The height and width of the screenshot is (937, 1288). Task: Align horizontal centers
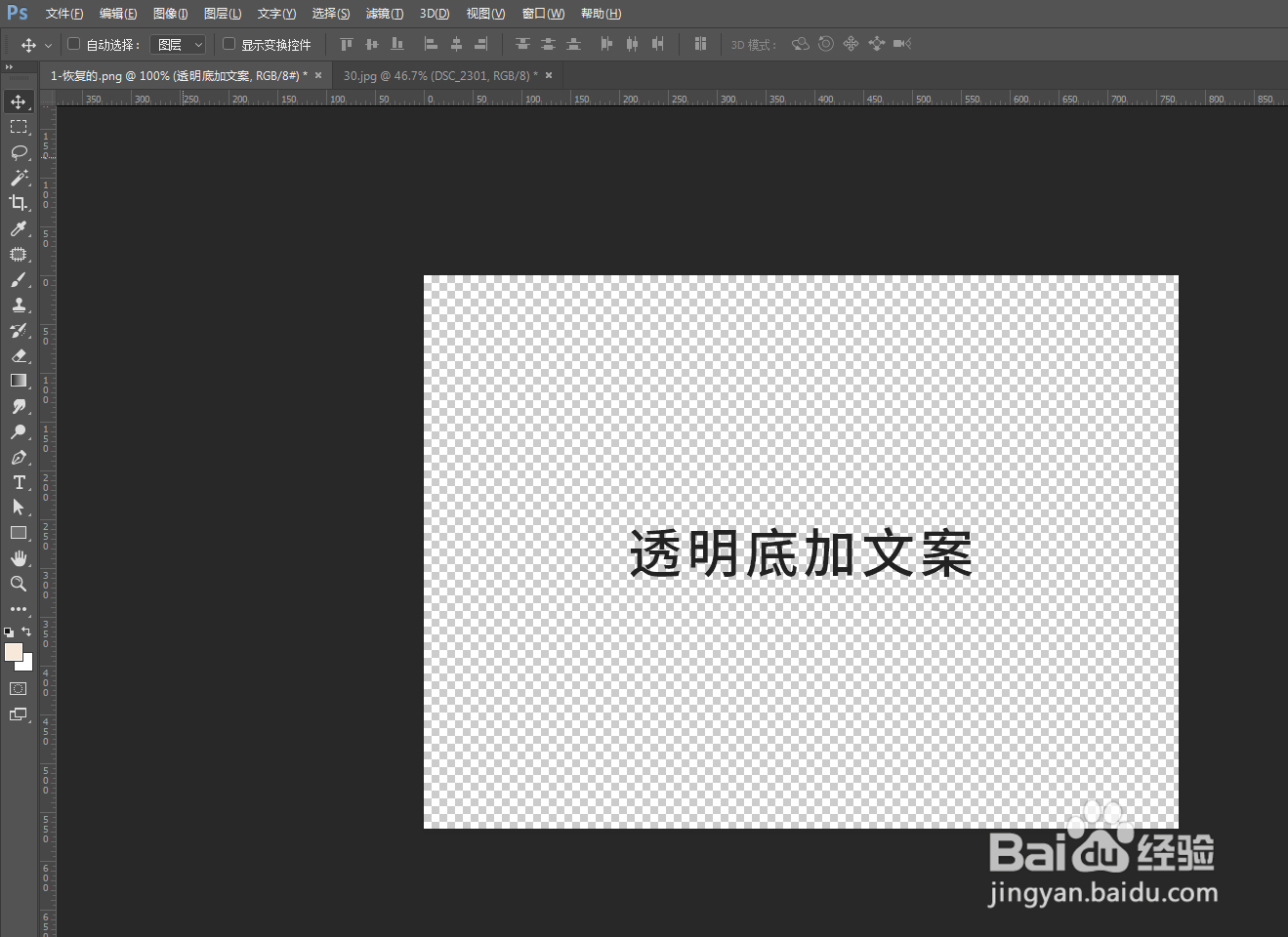pyautogui.click(x=456, y=44)
